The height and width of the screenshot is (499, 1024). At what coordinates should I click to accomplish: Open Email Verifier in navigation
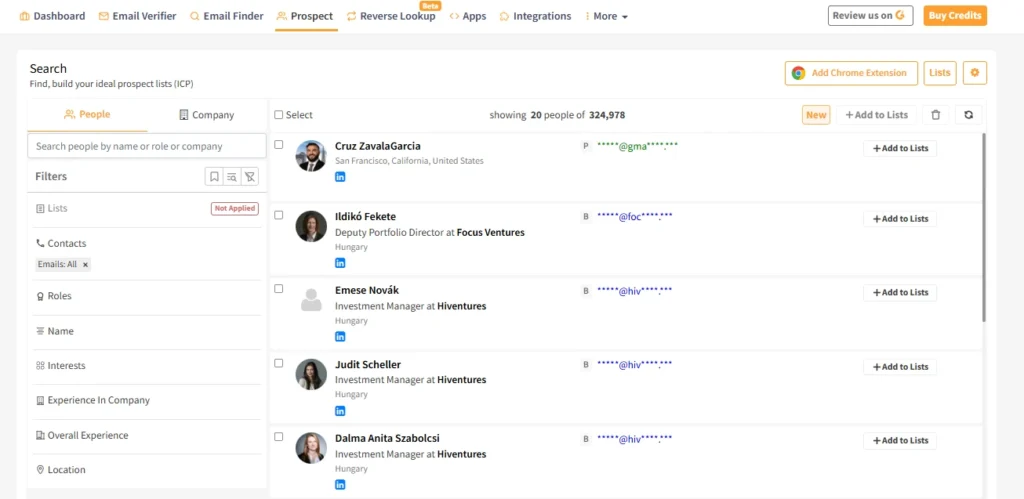click(137, 16)
